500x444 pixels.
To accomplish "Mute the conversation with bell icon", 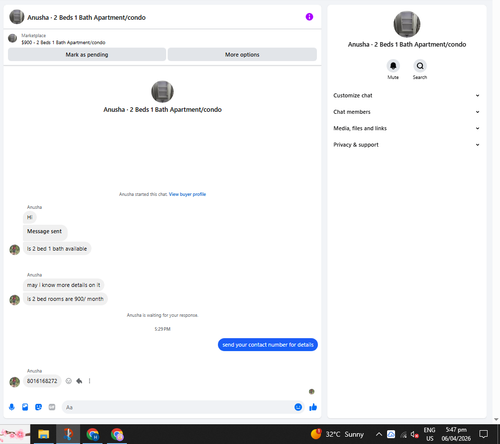I will click(393, 66).
